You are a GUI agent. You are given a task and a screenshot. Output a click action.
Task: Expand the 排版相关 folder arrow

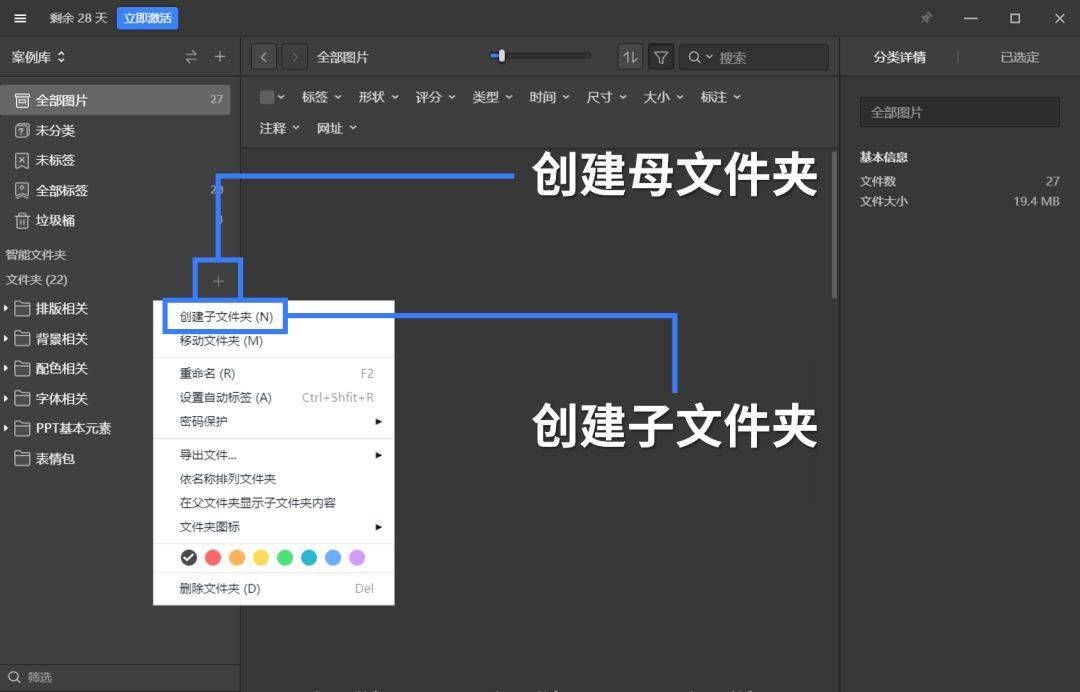point(6,308)
